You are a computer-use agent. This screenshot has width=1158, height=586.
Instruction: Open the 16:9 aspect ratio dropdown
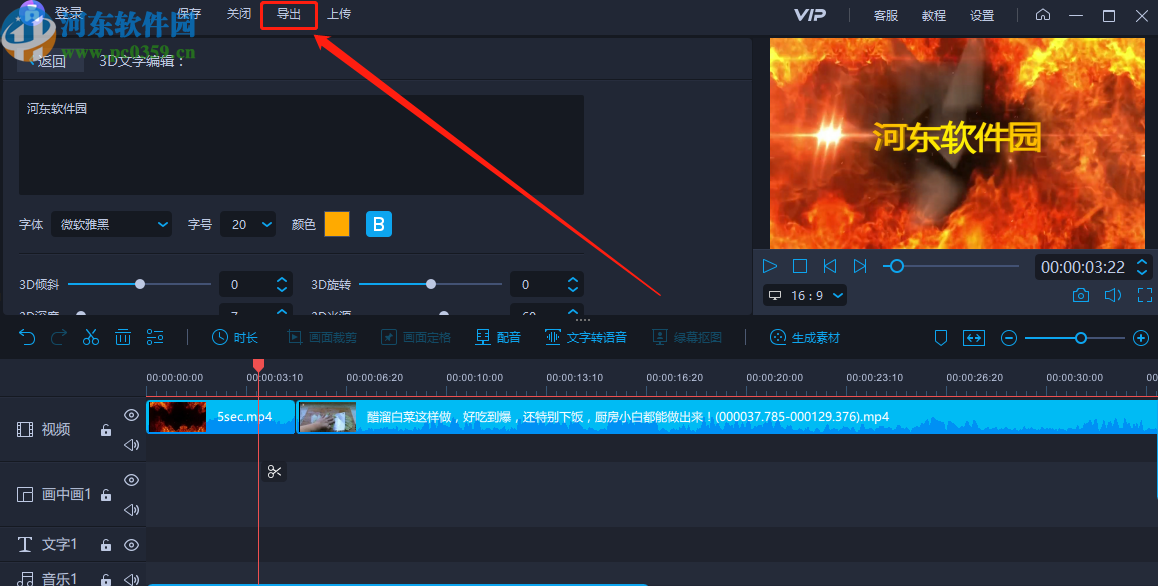[x=805, y=296]
